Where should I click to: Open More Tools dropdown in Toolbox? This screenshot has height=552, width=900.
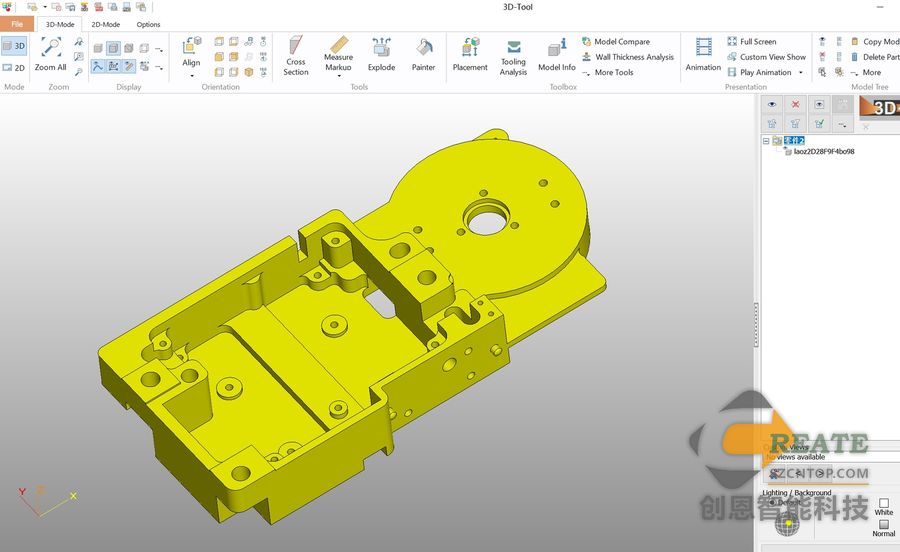click(x=607, y=72)
